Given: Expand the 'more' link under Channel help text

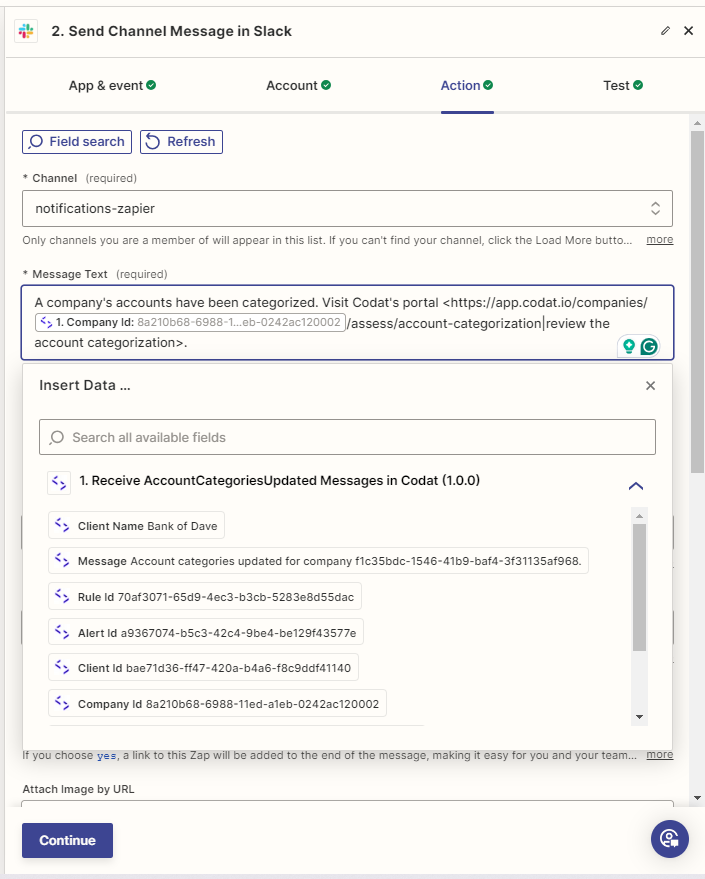Looking at the screenshot, I should (x=659, y=240).
